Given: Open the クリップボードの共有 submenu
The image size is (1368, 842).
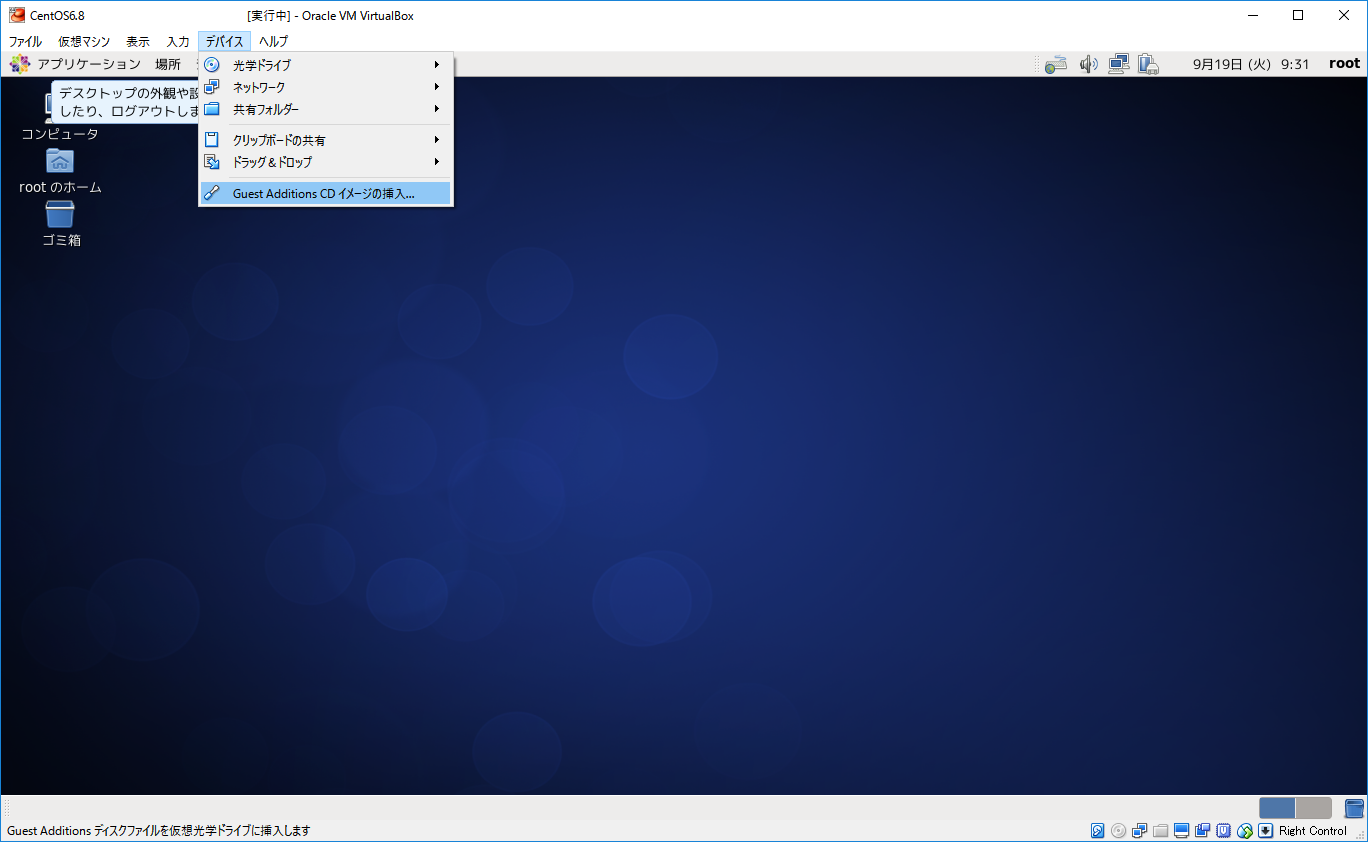Looking at the screenshot, I should tap(325, 140).
